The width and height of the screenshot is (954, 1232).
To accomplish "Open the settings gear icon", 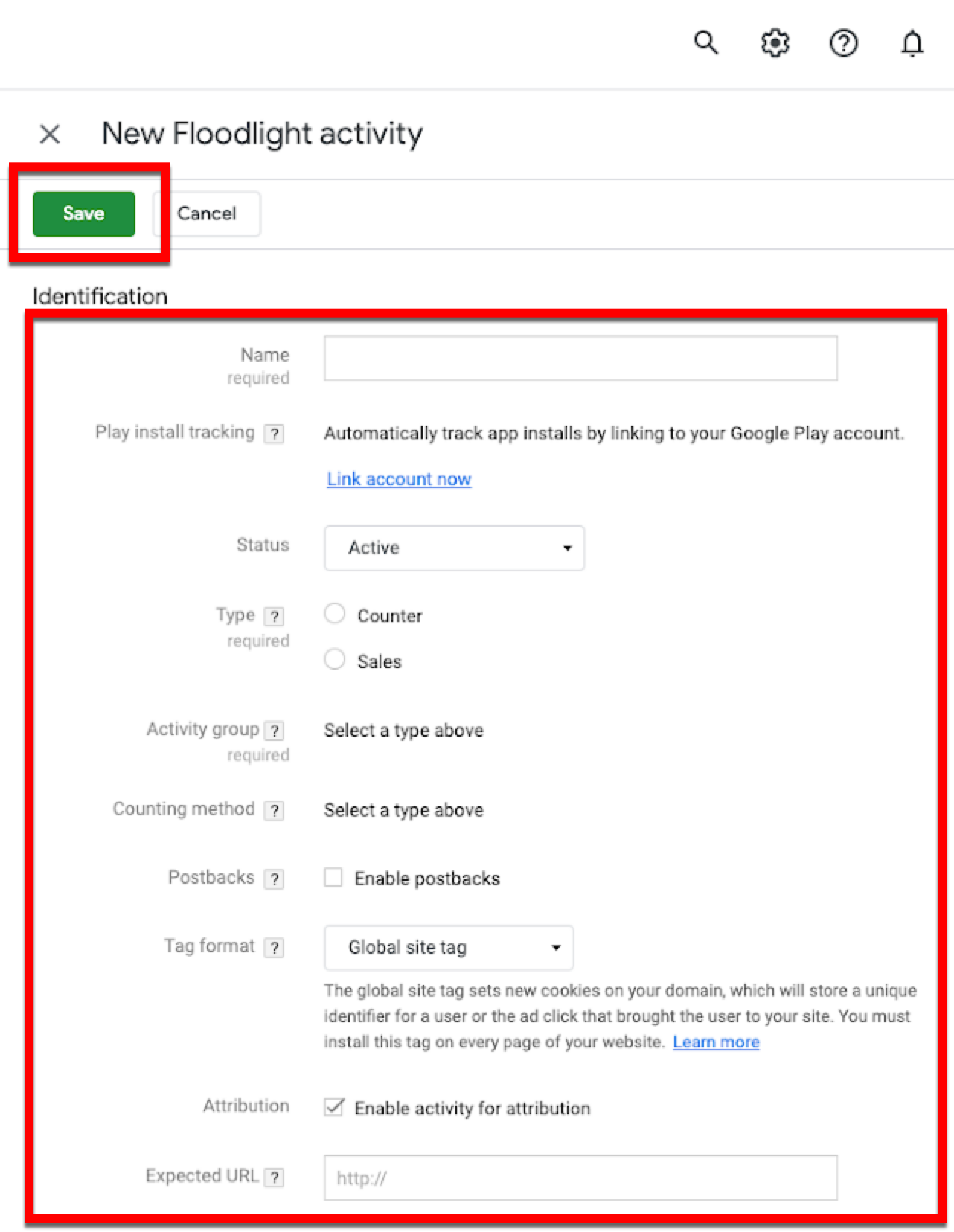I will coord(775,42).
